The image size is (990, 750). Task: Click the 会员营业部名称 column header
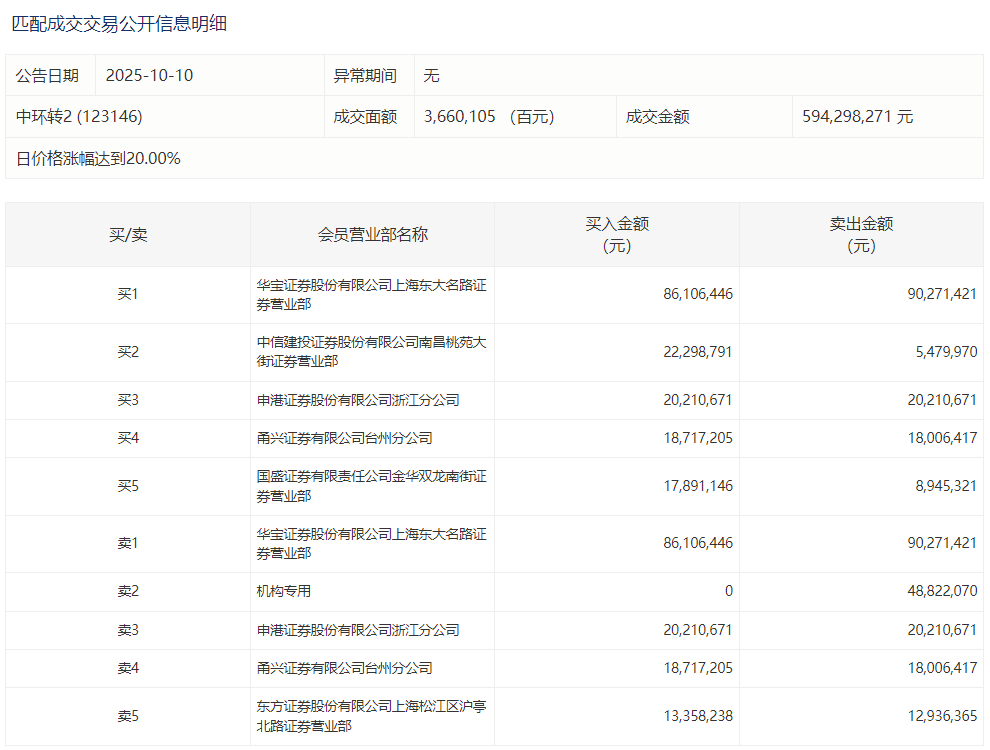click(372, 235)
